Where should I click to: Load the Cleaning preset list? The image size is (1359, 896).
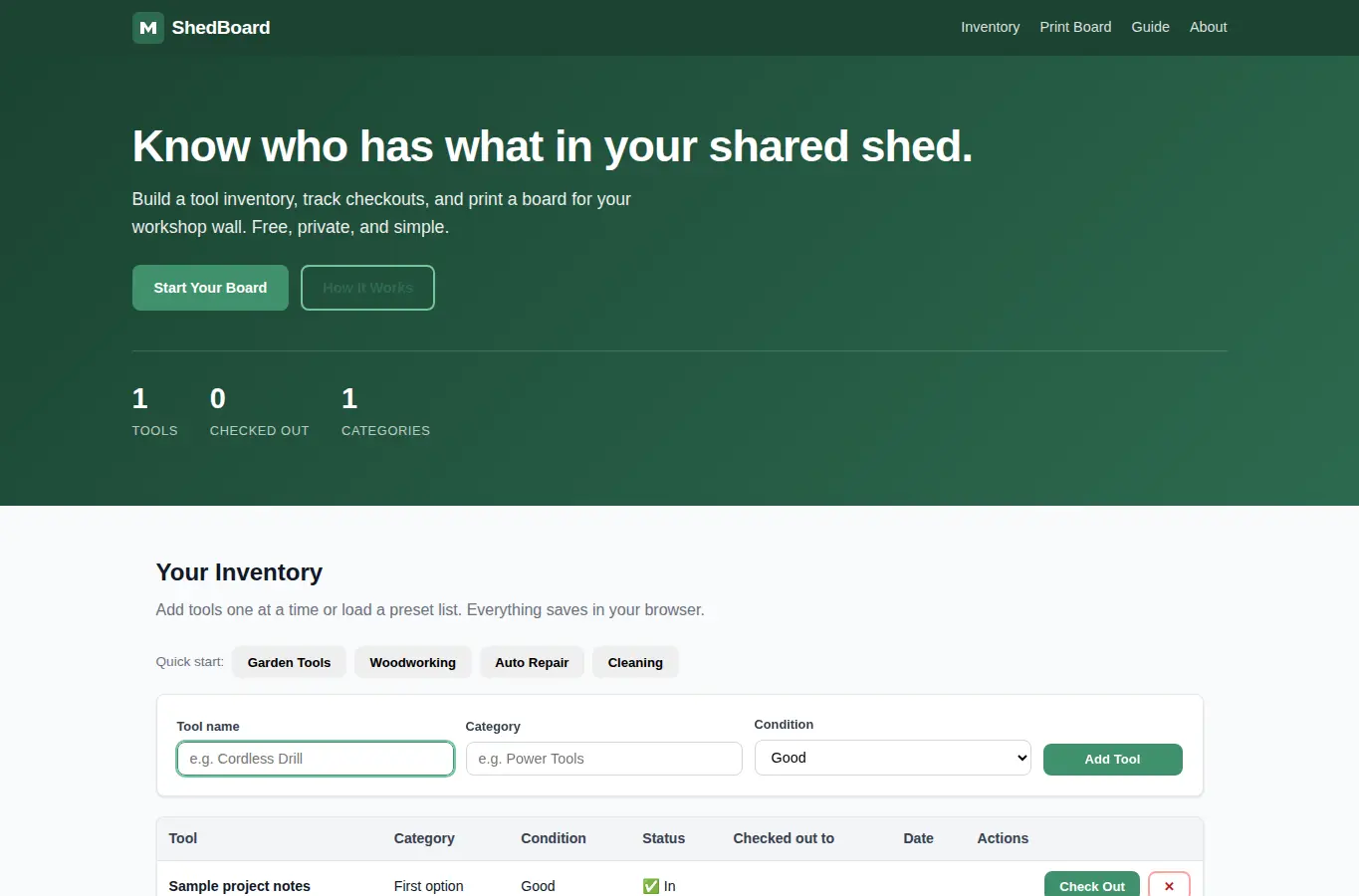tap(635, 662)
